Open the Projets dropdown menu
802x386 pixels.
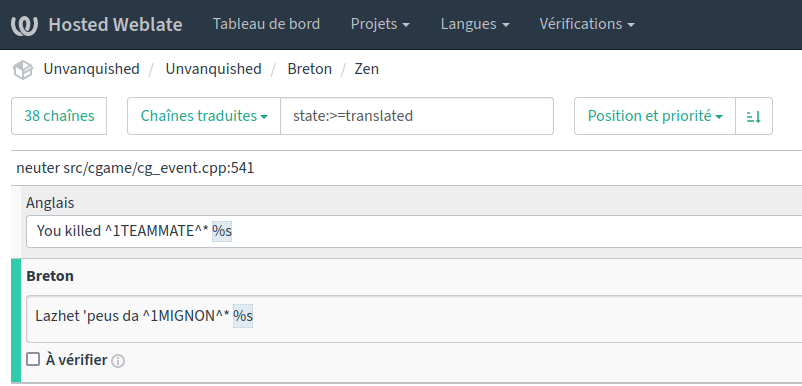pos(380,24)
